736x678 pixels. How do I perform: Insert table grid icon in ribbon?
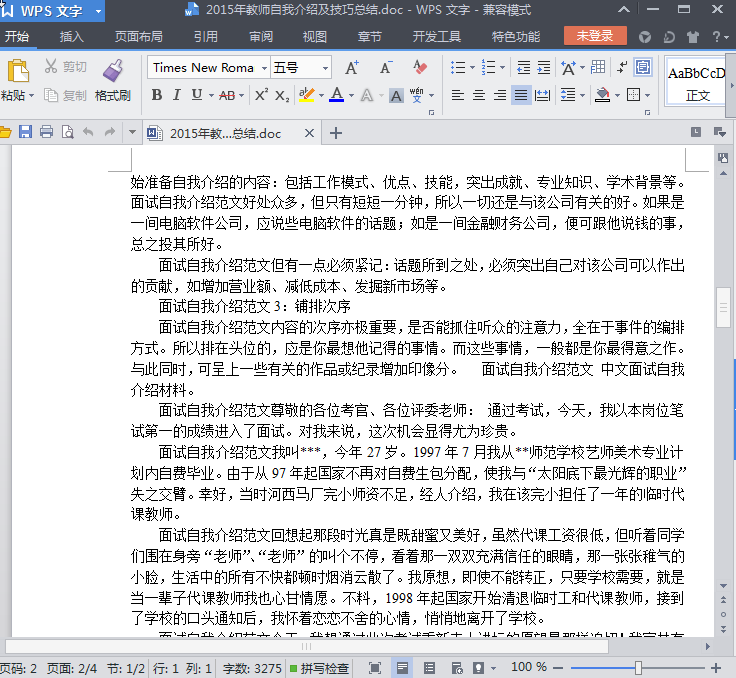598,67
